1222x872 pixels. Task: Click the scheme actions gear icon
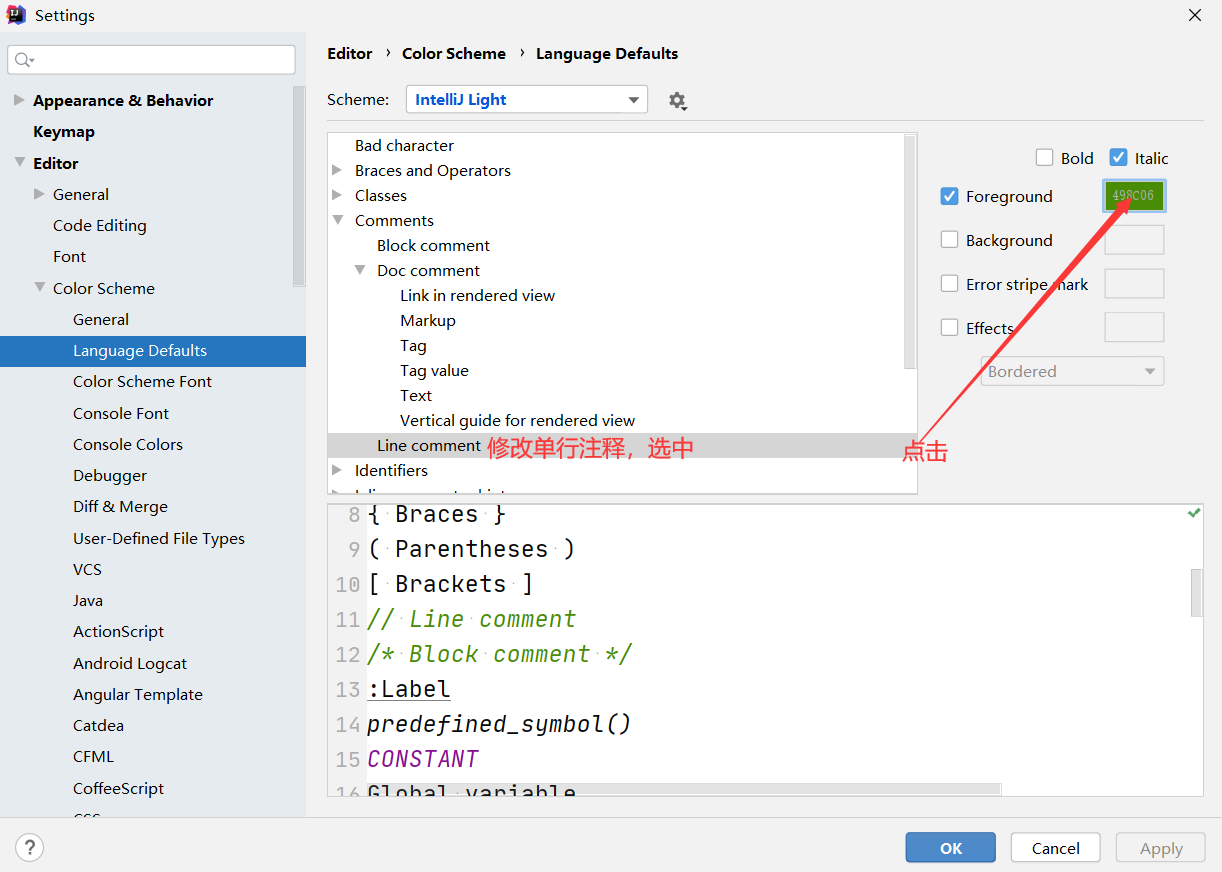[677, 100]
